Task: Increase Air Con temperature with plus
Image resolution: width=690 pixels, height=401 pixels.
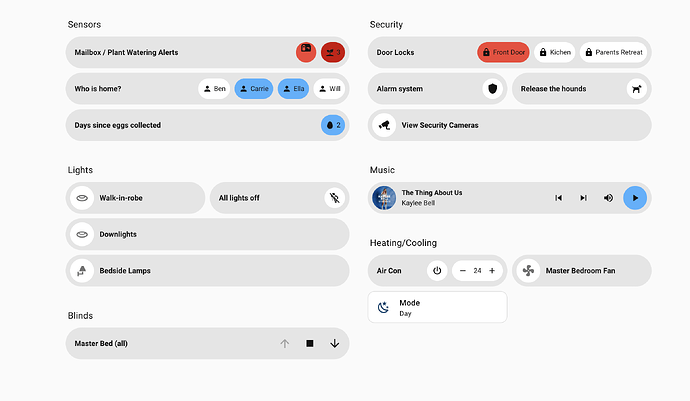Action: pyautogui.click(x=492, y=271)
